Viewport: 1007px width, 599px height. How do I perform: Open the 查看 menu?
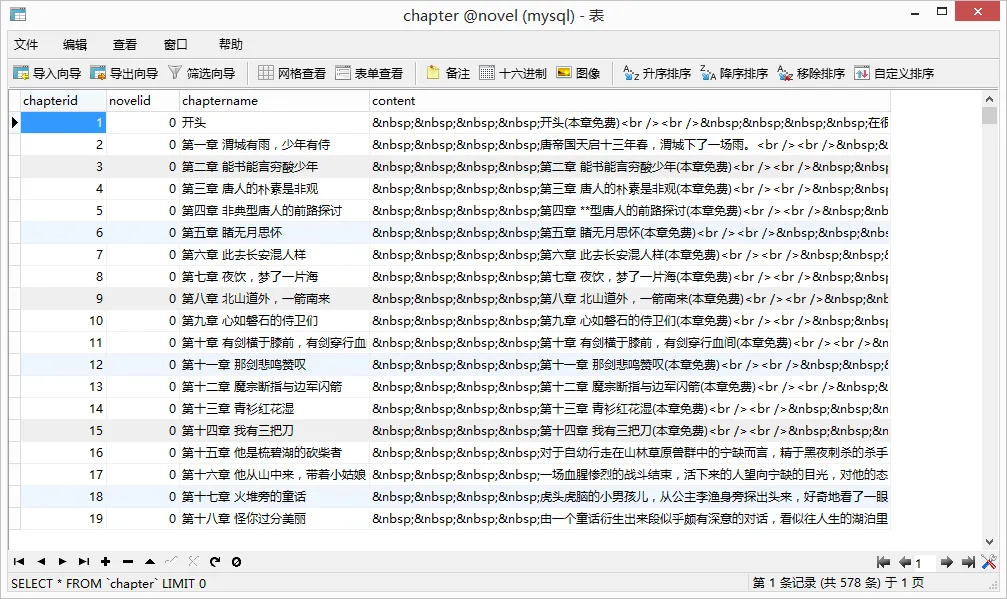pos(125,44)
